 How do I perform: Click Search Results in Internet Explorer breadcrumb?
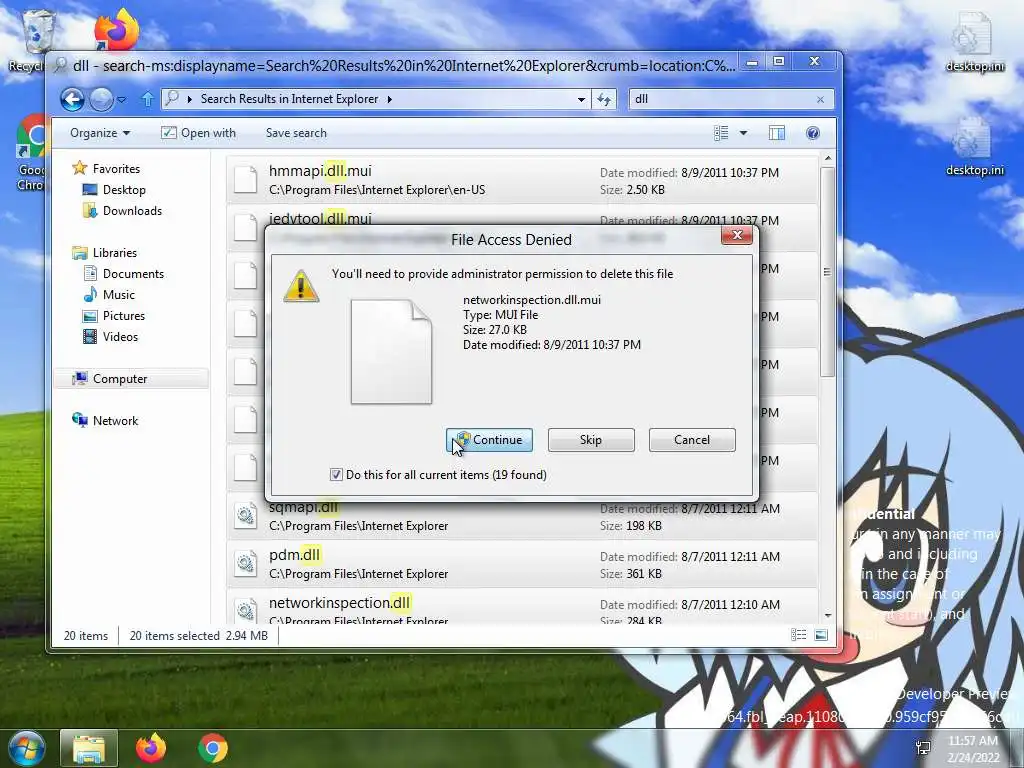(289, 99)
